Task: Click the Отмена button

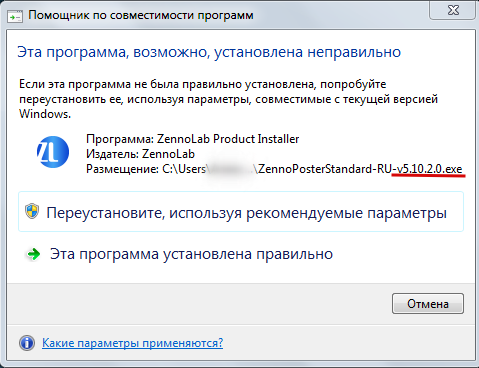Action: 428,304
